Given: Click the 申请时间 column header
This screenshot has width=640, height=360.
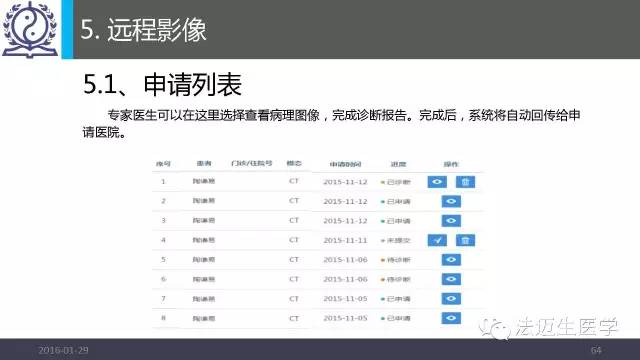Looking at the screenshot, I should tap(345, 164).
